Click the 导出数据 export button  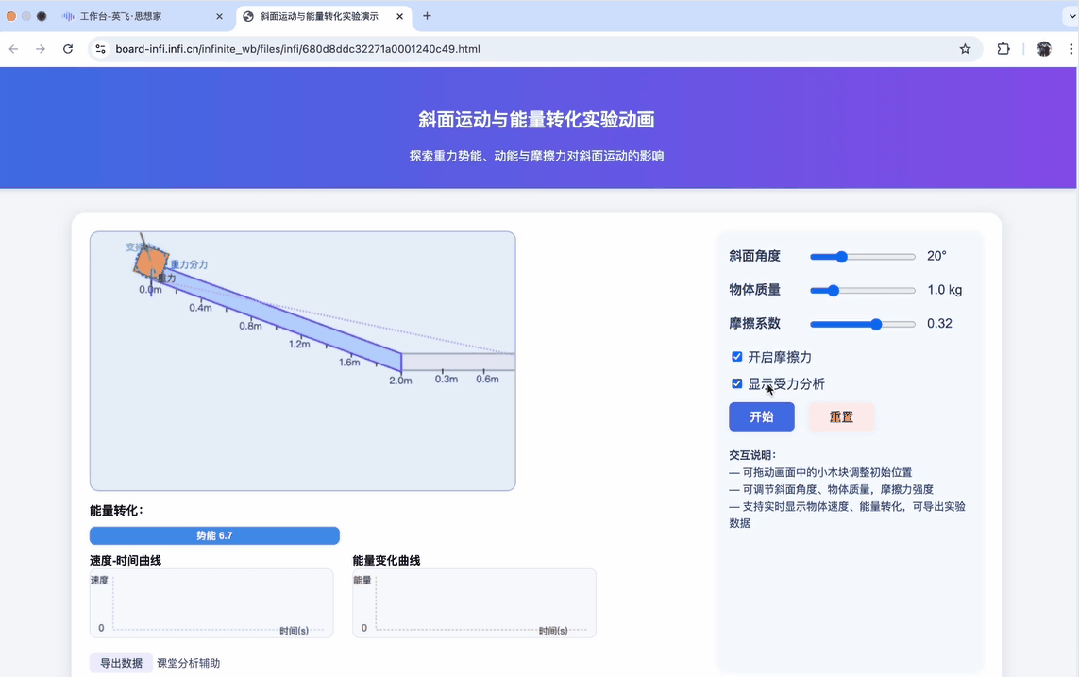pos(121,663)
